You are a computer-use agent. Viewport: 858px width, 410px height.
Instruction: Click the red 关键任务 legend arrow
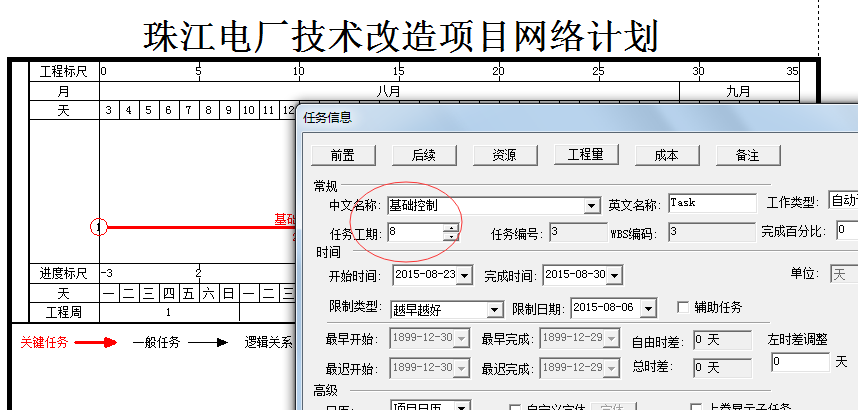[96, 342]
